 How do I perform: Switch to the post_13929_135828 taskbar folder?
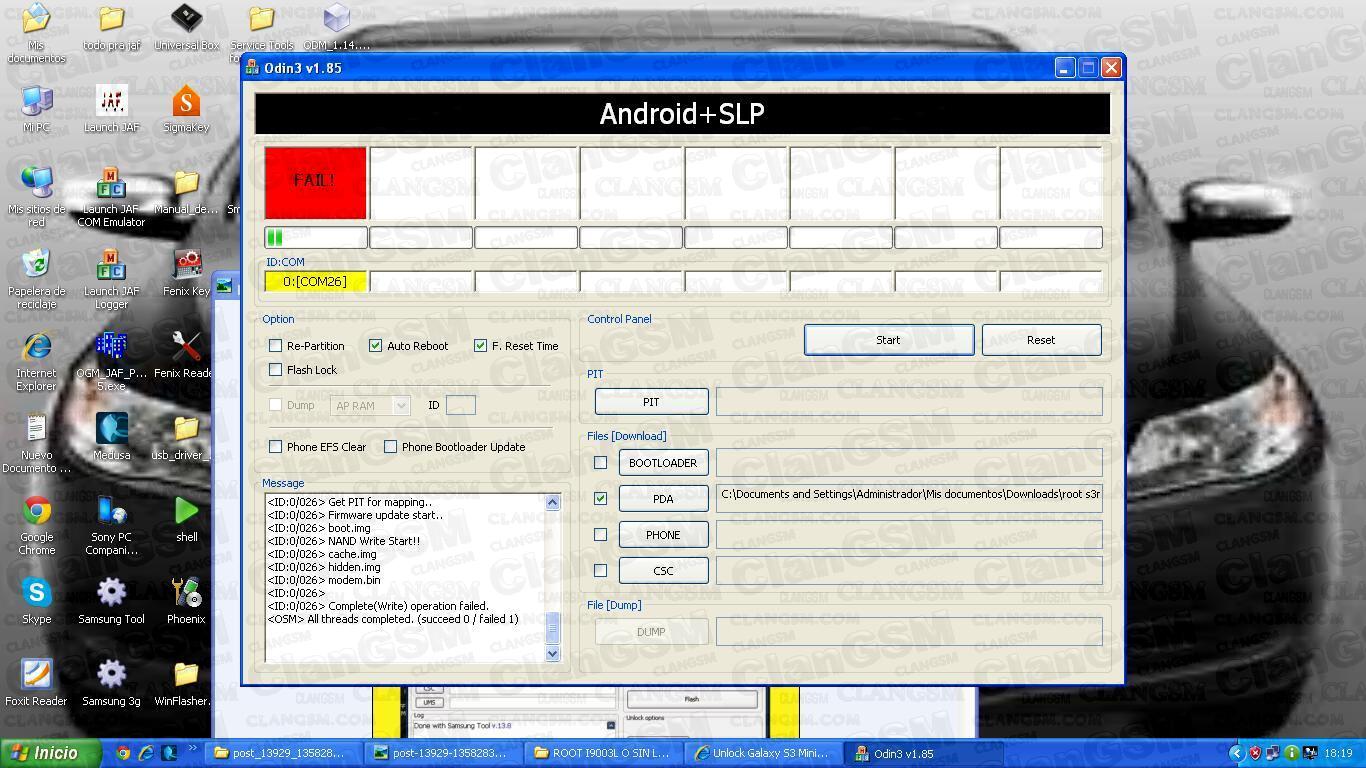coord(281,753)
